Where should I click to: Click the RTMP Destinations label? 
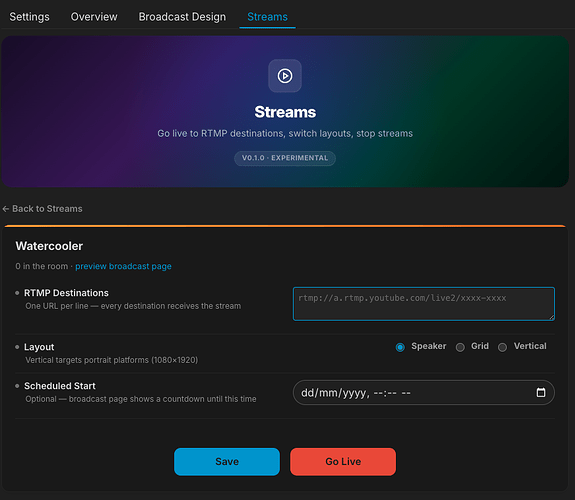66,293
